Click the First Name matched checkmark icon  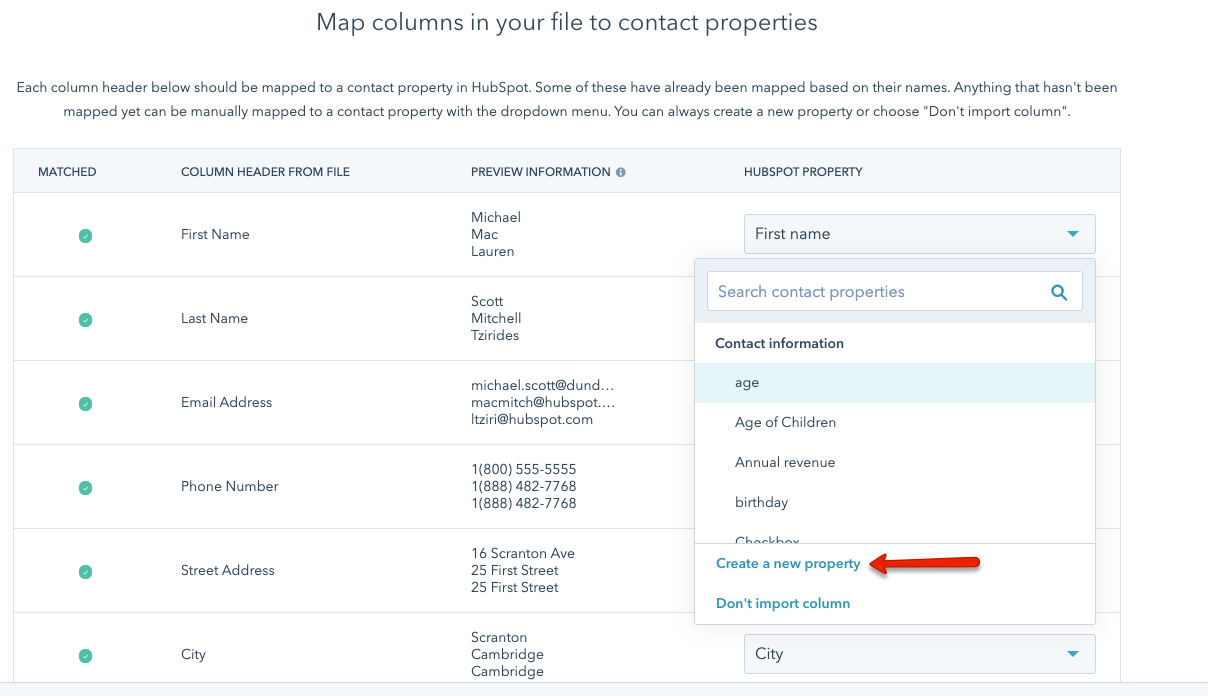click(x=86, y=236)
